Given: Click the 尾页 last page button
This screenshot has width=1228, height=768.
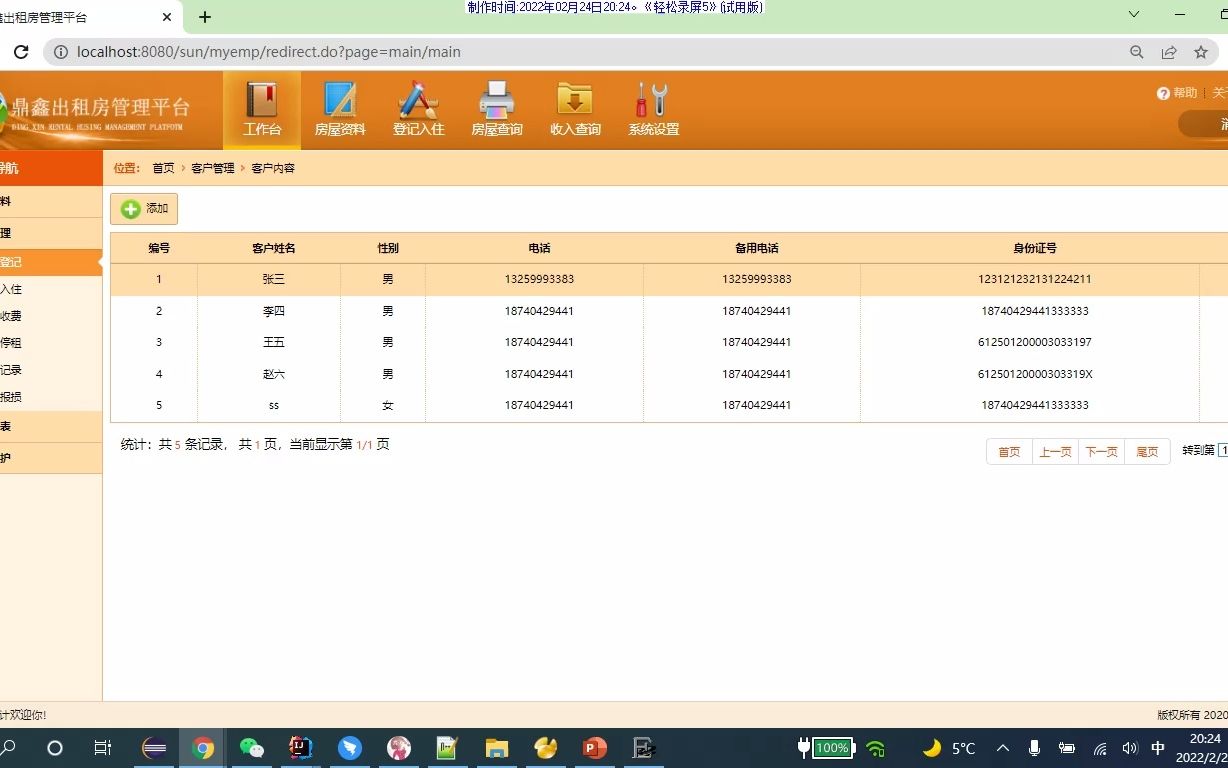Looking at the screenshot, I should coord(1147,451).
